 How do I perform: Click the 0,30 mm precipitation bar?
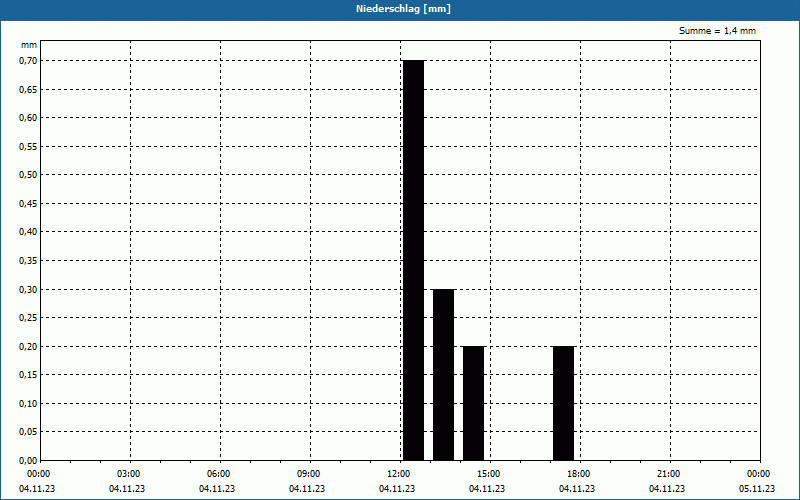443,374
